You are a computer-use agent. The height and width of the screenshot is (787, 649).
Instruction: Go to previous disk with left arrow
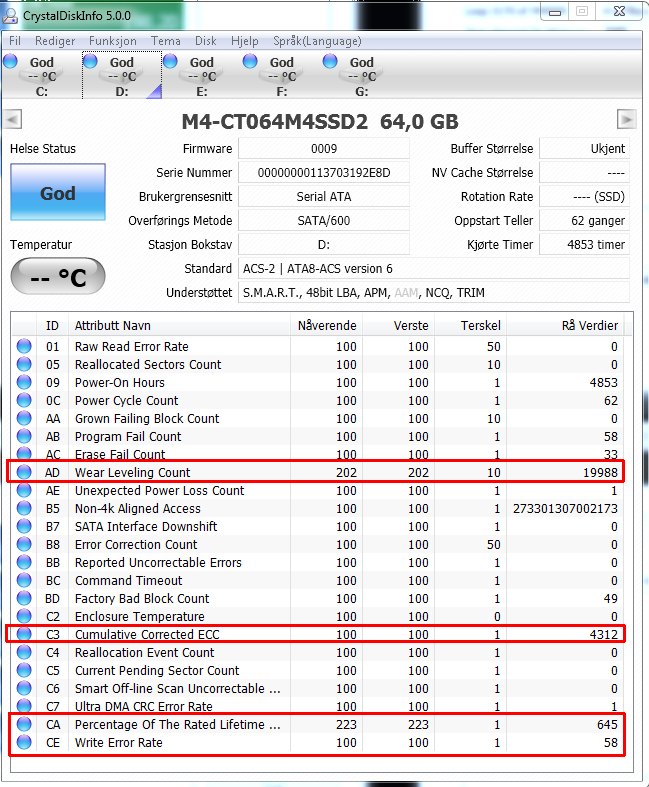13,120
